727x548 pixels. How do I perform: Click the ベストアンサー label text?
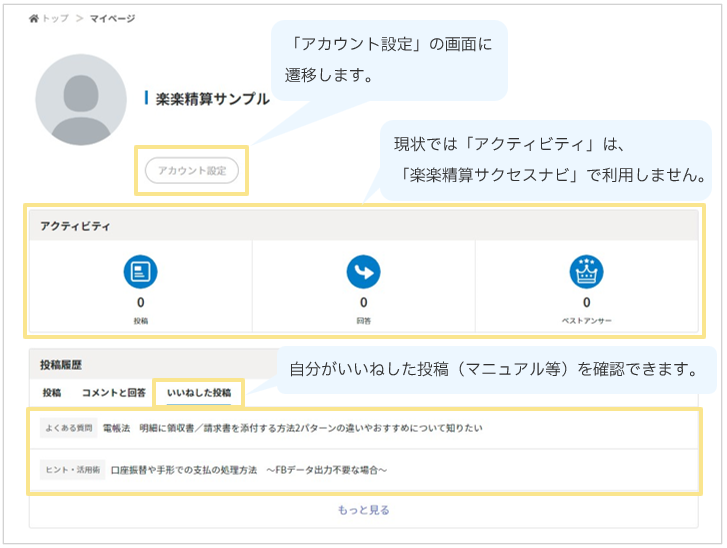(x=586, y=322)
